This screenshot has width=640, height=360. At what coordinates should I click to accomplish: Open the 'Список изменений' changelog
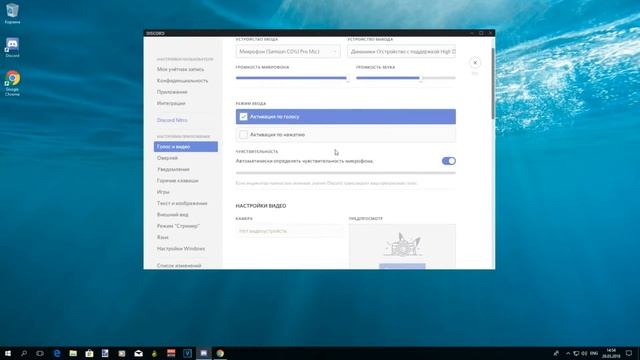(179, 266)
